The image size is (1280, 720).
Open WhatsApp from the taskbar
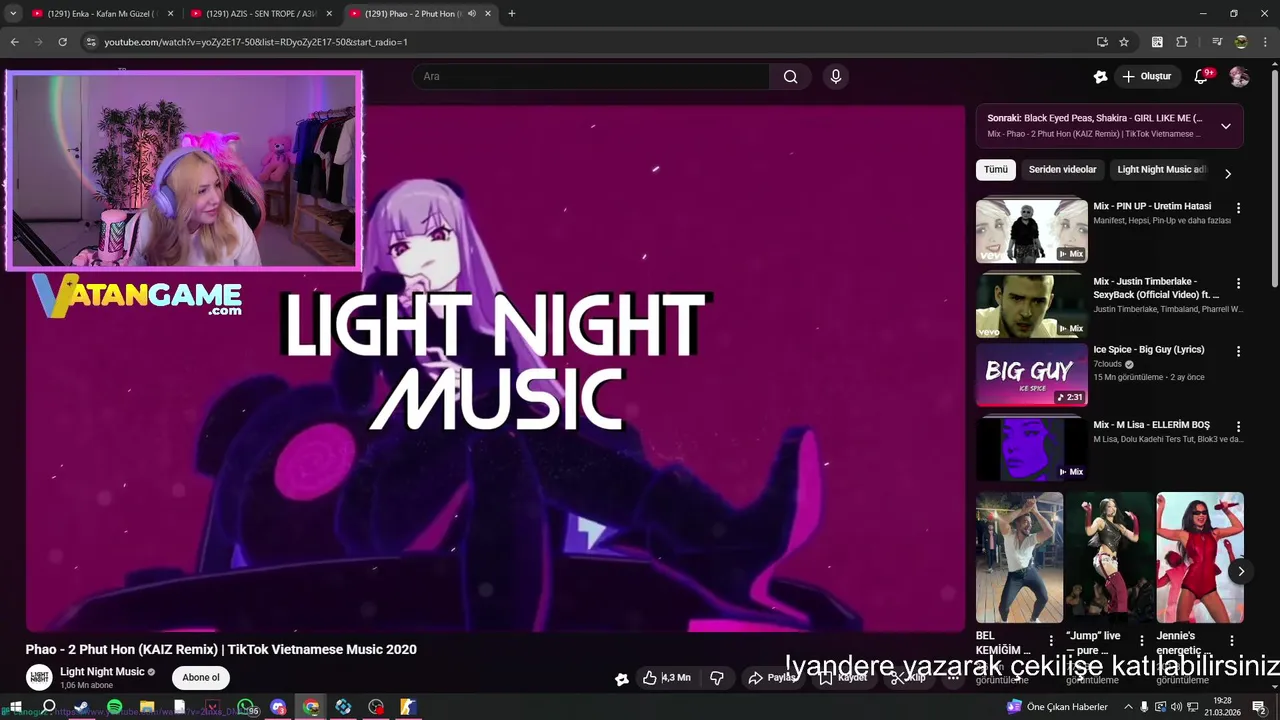tap(245, 707)
